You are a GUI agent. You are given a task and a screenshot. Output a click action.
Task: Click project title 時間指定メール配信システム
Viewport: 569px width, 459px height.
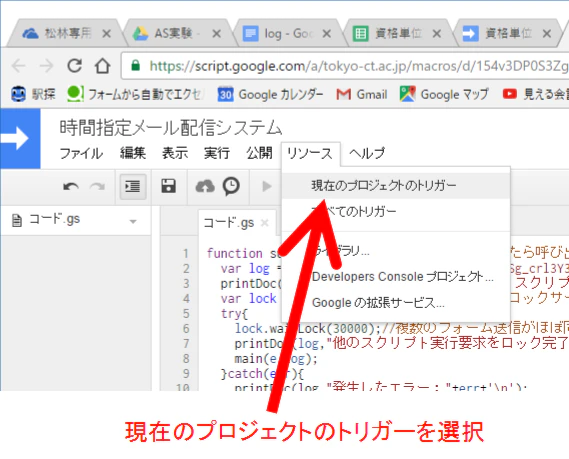pos(171,128)
